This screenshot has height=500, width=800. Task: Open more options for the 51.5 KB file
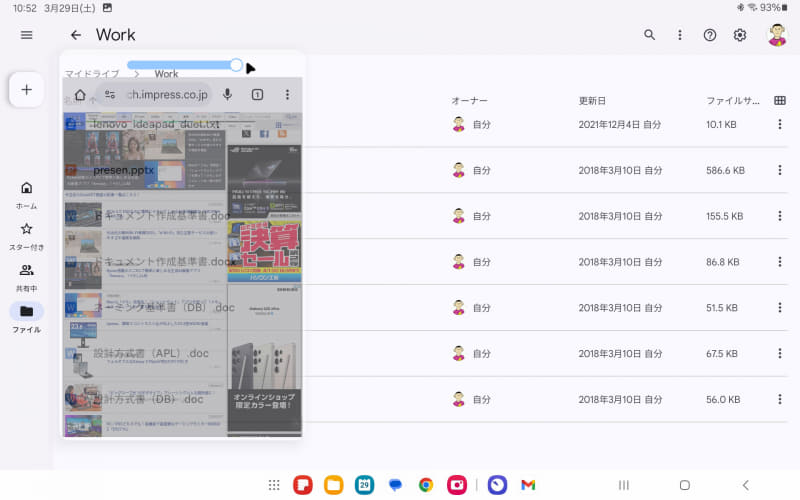pyautogui.click(x=780, y=308)
